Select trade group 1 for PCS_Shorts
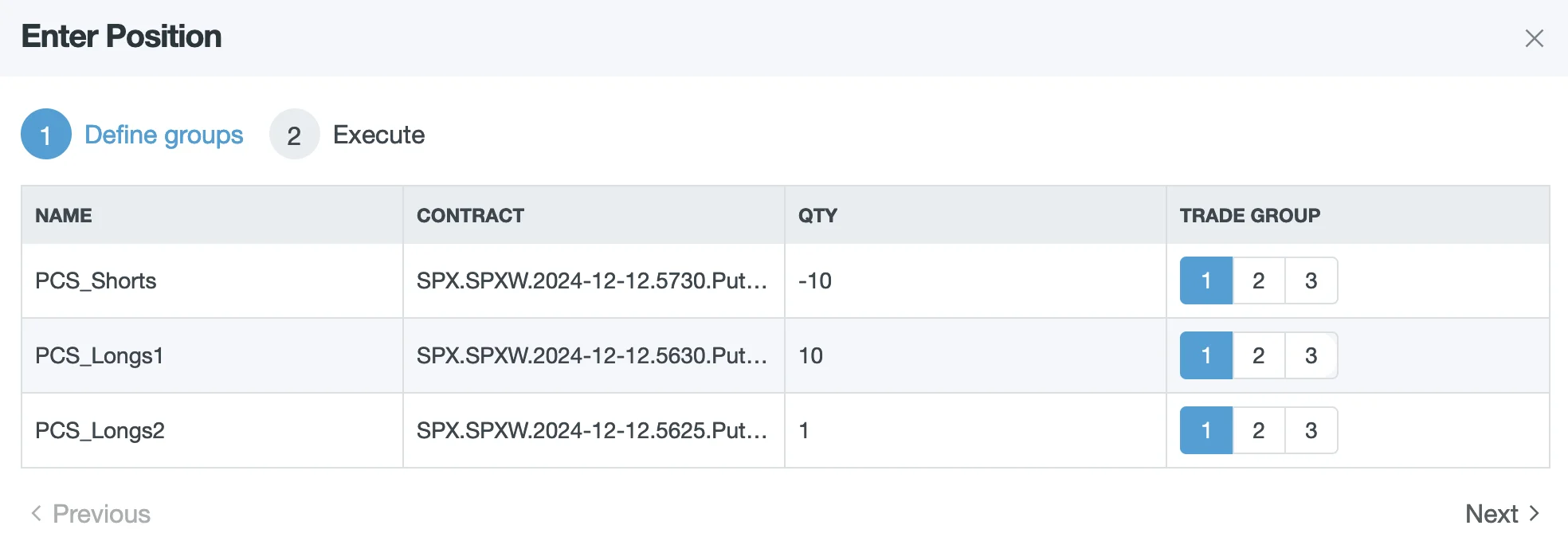The image size is (1568, 545). pos(1205,280)
